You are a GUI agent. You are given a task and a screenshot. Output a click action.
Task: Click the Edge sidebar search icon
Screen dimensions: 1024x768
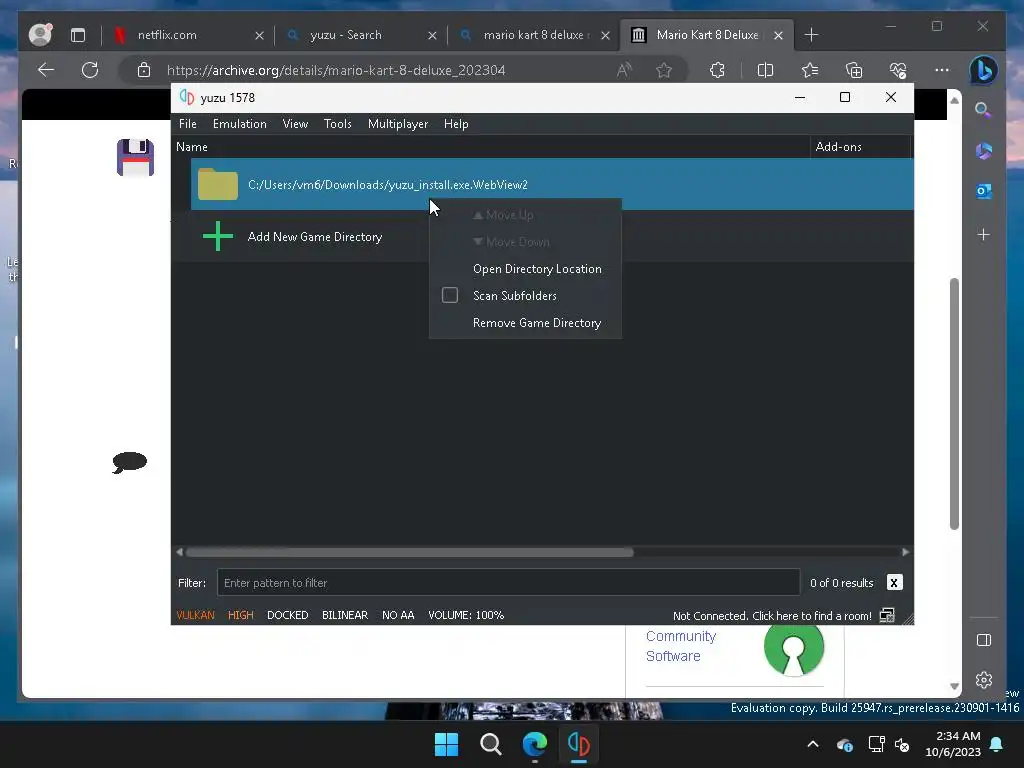[x=983, y=109]
